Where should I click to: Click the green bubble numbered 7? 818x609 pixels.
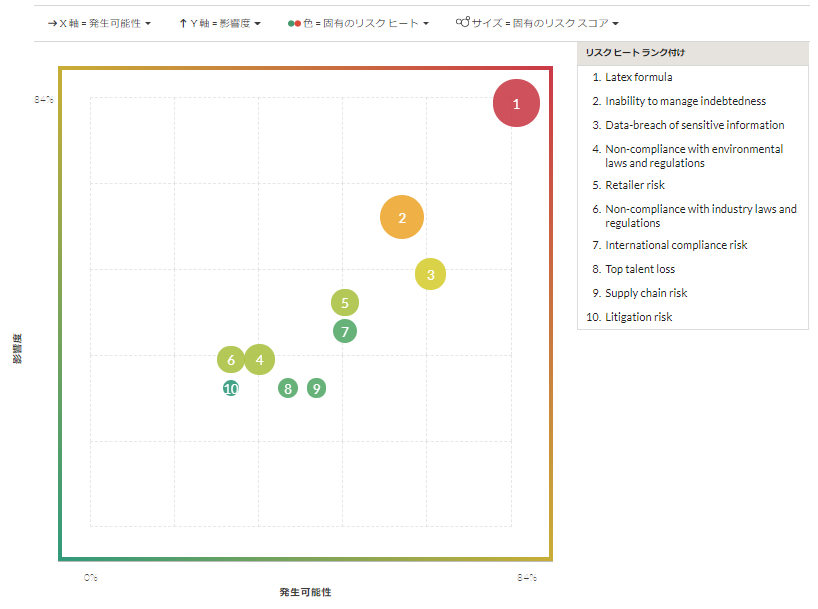click(345, 331)
